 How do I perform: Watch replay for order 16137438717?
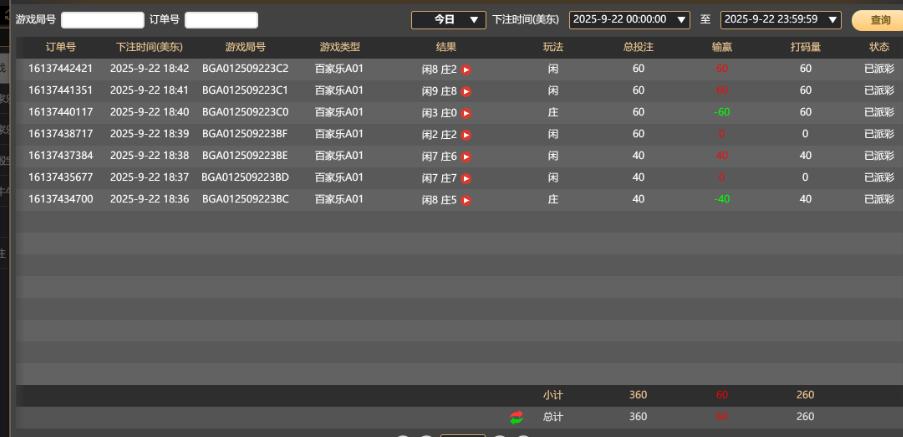tap(466, 135)
